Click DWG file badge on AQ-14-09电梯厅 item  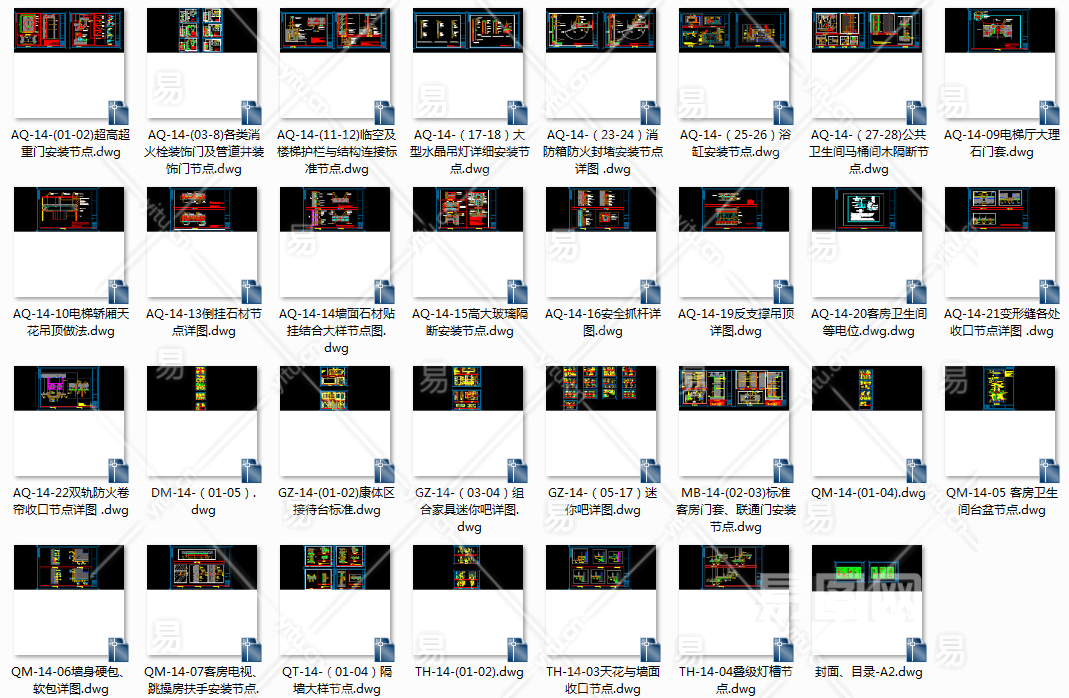tap(1049, 112)
